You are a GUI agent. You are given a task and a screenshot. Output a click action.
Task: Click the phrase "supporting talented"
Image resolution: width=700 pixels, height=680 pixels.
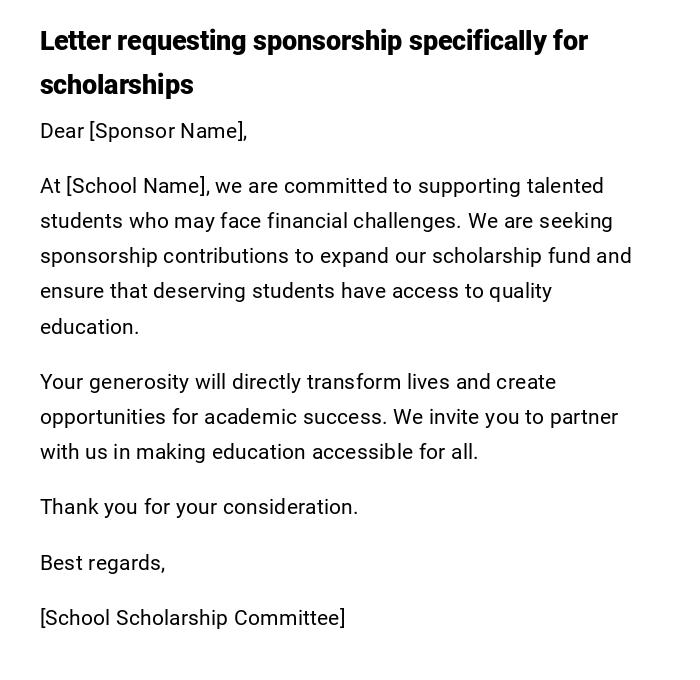pos(510,186)
